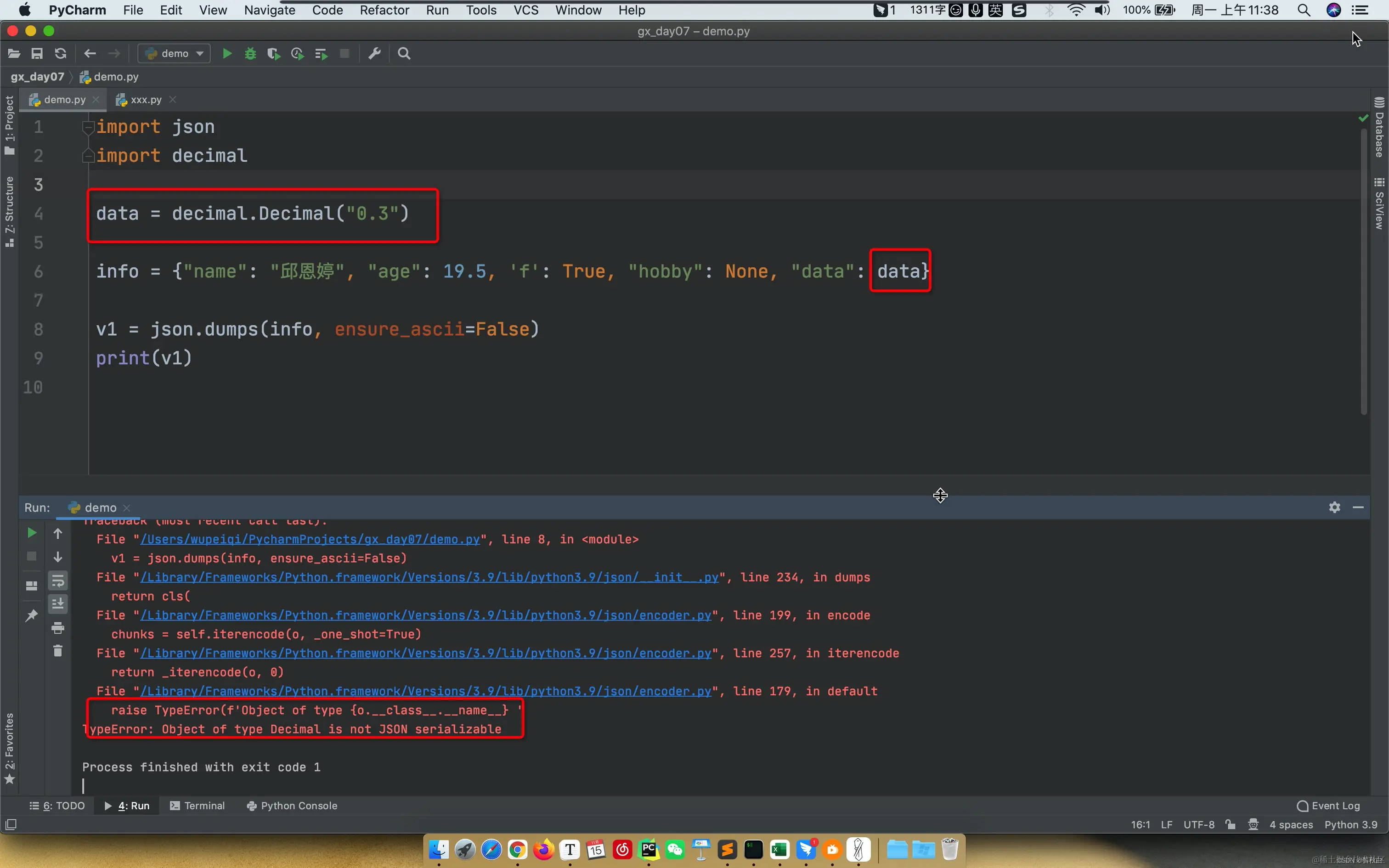Toggle pin tab in the Run panel
1389x868 pixels.
point(32,615)
